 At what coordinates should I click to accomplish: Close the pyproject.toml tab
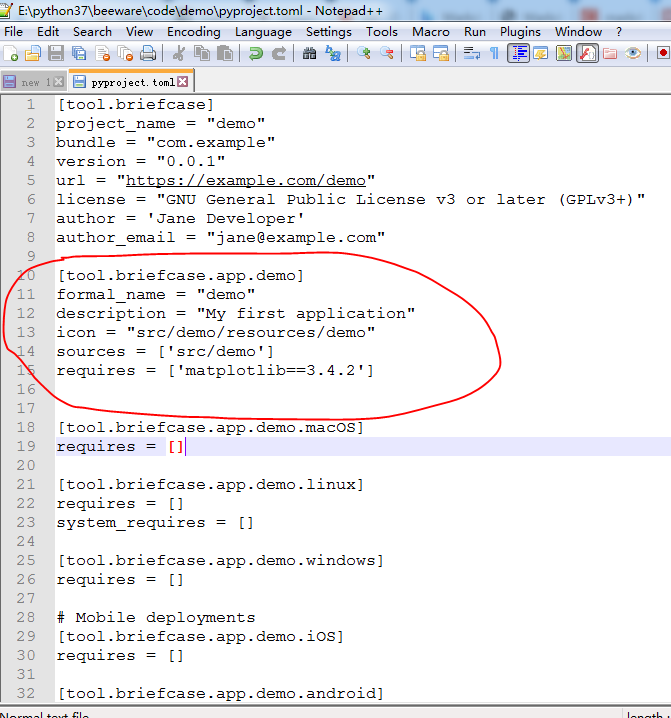tap(183, 82)
